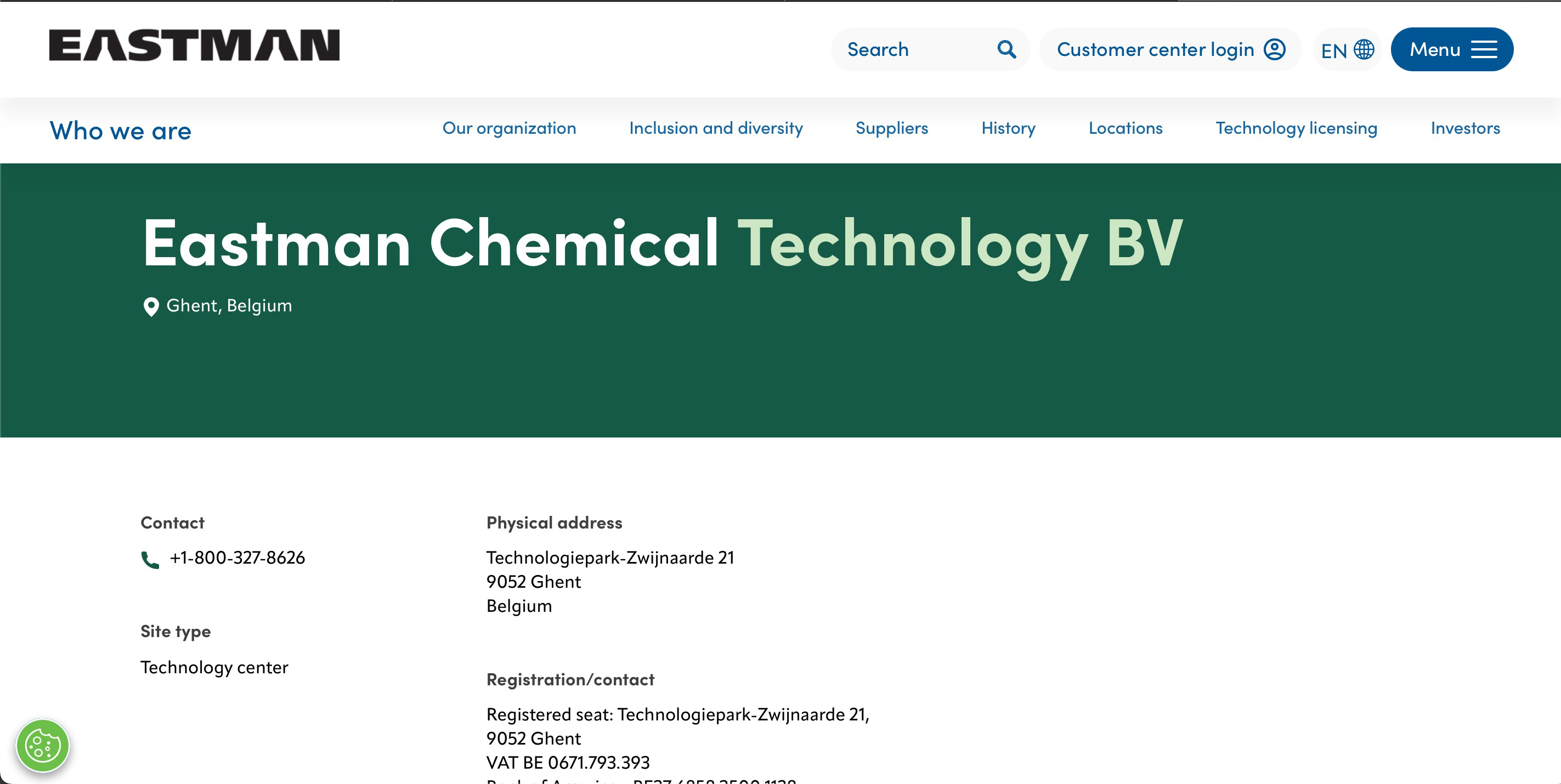The image size is (1561, 784).
Task: Open the Investors link
Action: tap(1464, 128)
